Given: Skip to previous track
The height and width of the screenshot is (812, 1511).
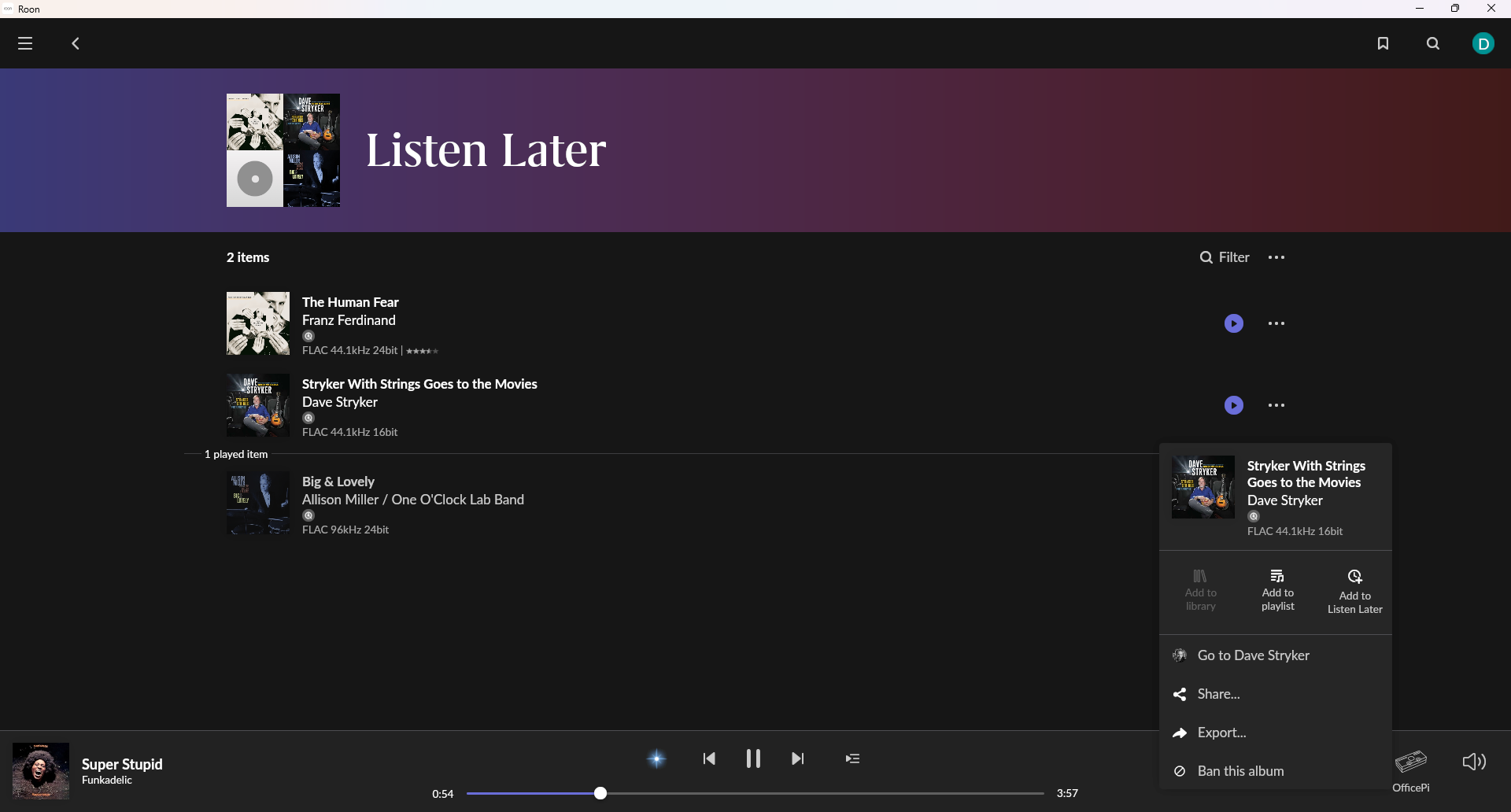Looking at the screenshot, I should tap(709, 758).
